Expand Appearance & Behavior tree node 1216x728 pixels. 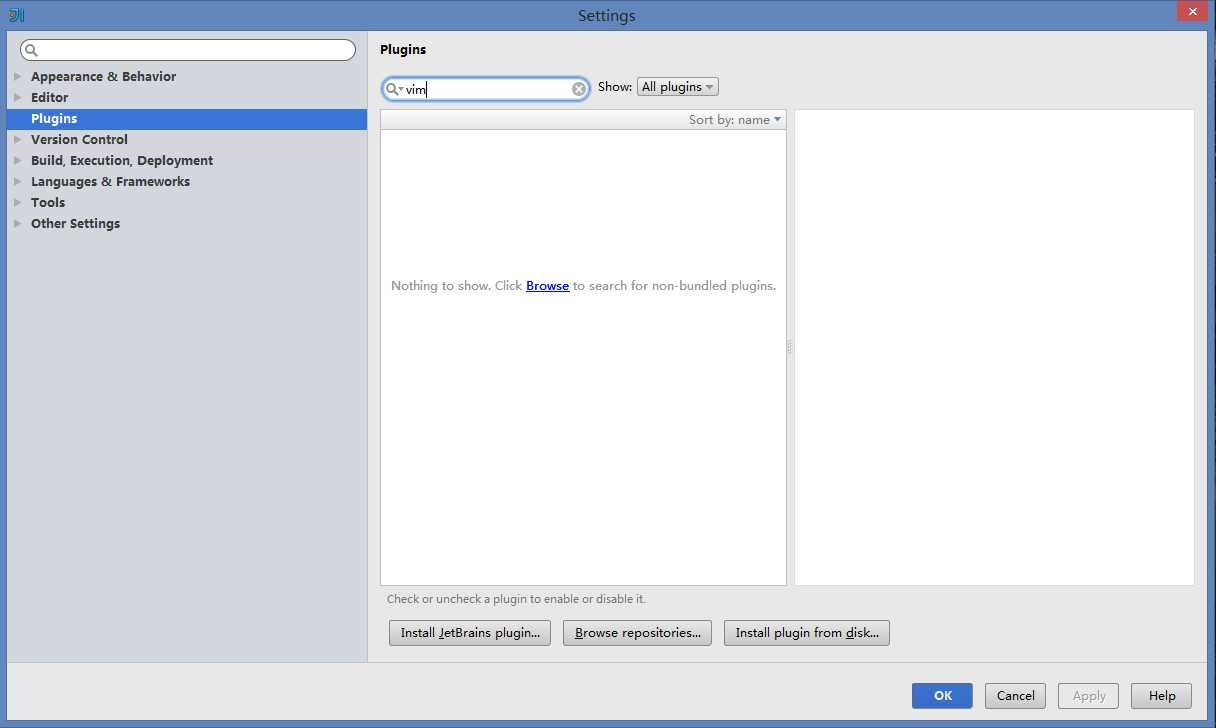17,76
